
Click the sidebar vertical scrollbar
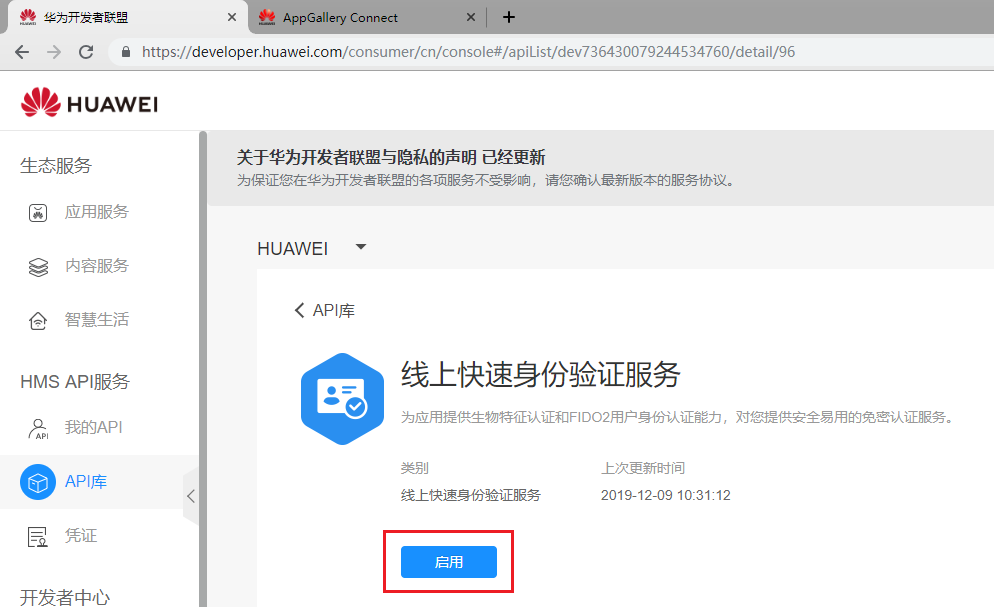[203, 360]
